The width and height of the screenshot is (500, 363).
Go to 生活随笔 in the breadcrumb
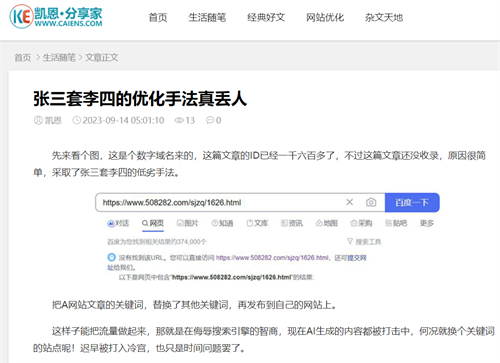pos(59,58)
